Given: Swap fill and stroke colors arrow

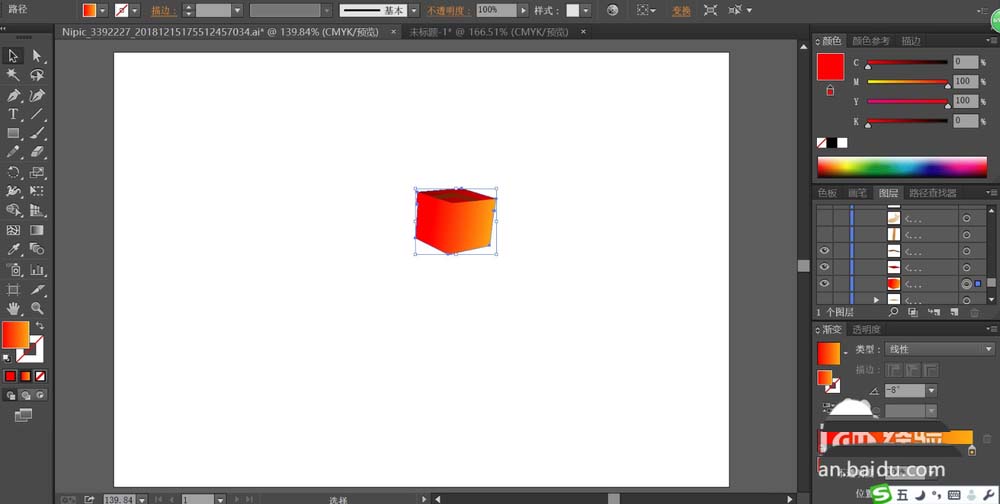Looking at the screenshot, I should tap(40, 325).
